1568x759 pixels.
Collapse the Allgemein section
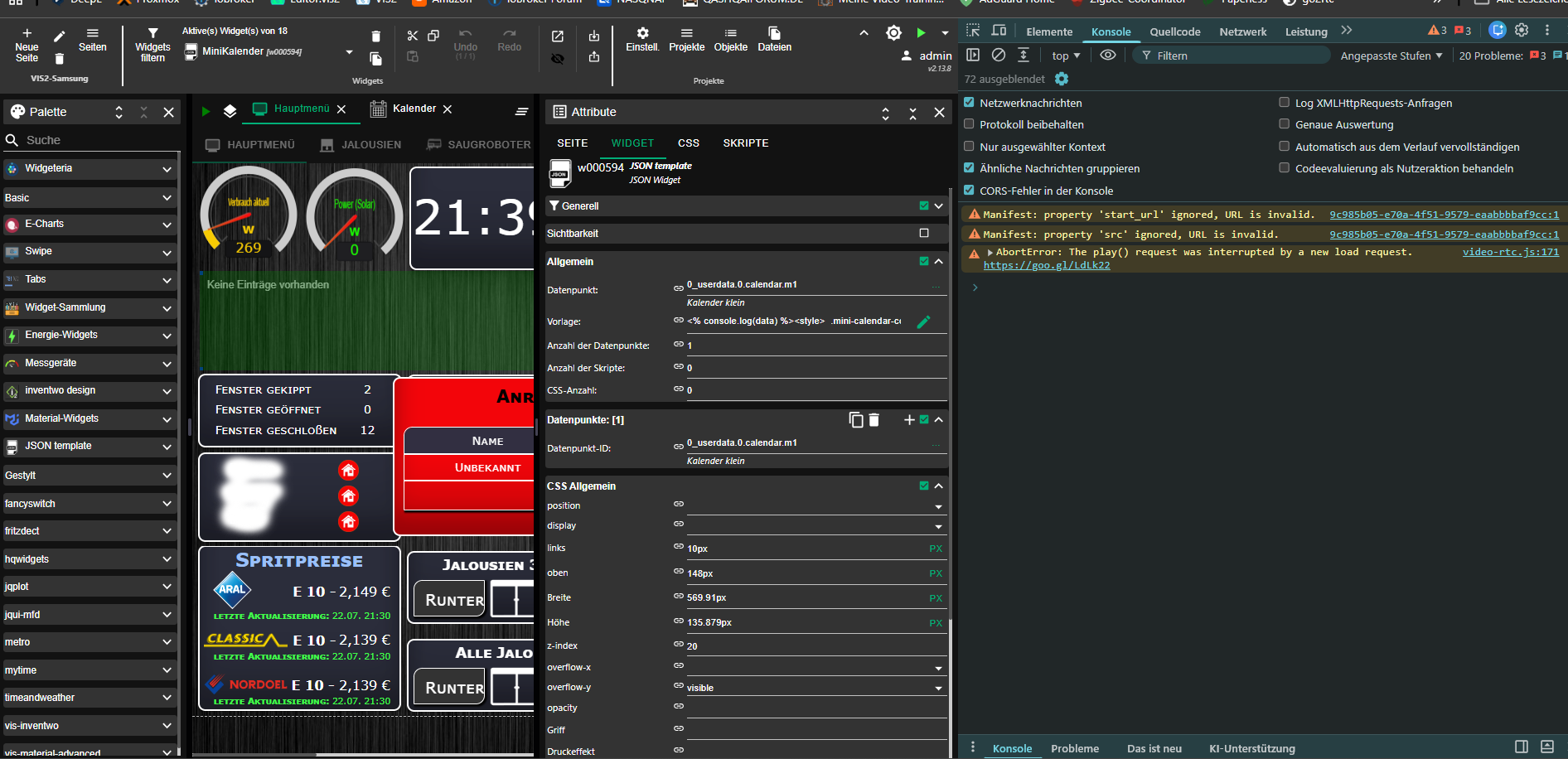[939, 261]
